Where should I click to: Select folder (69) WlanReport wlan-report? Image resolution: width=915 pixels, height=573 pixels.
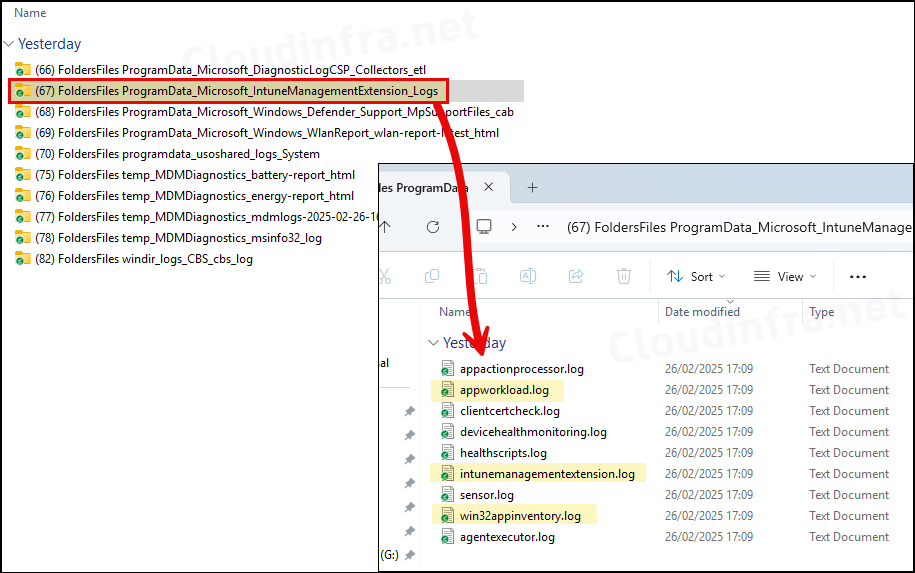[267, 133]
